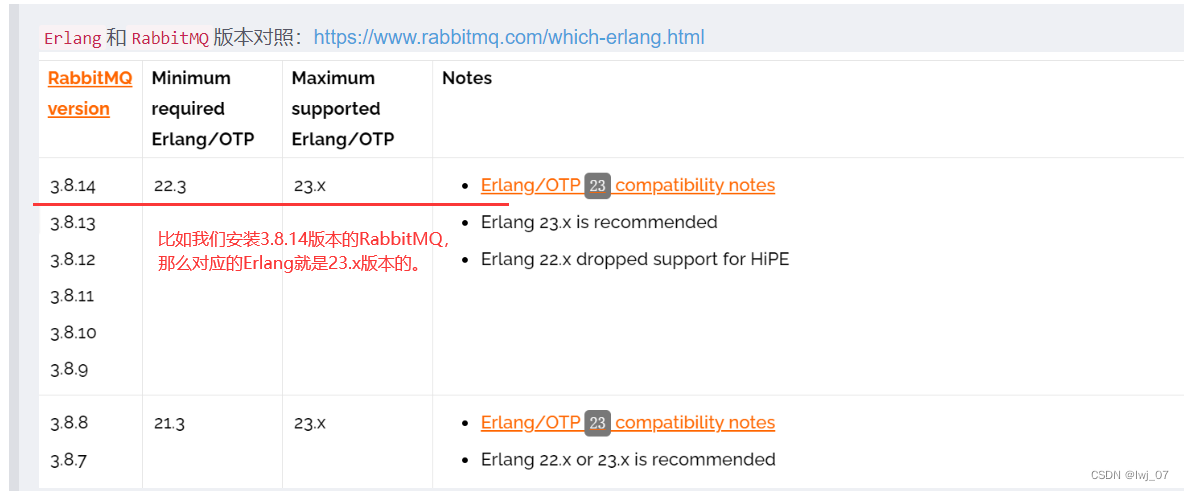
Task: Open compatibility notes link in 3.8.8 row
Action: (x=627, y=422)
